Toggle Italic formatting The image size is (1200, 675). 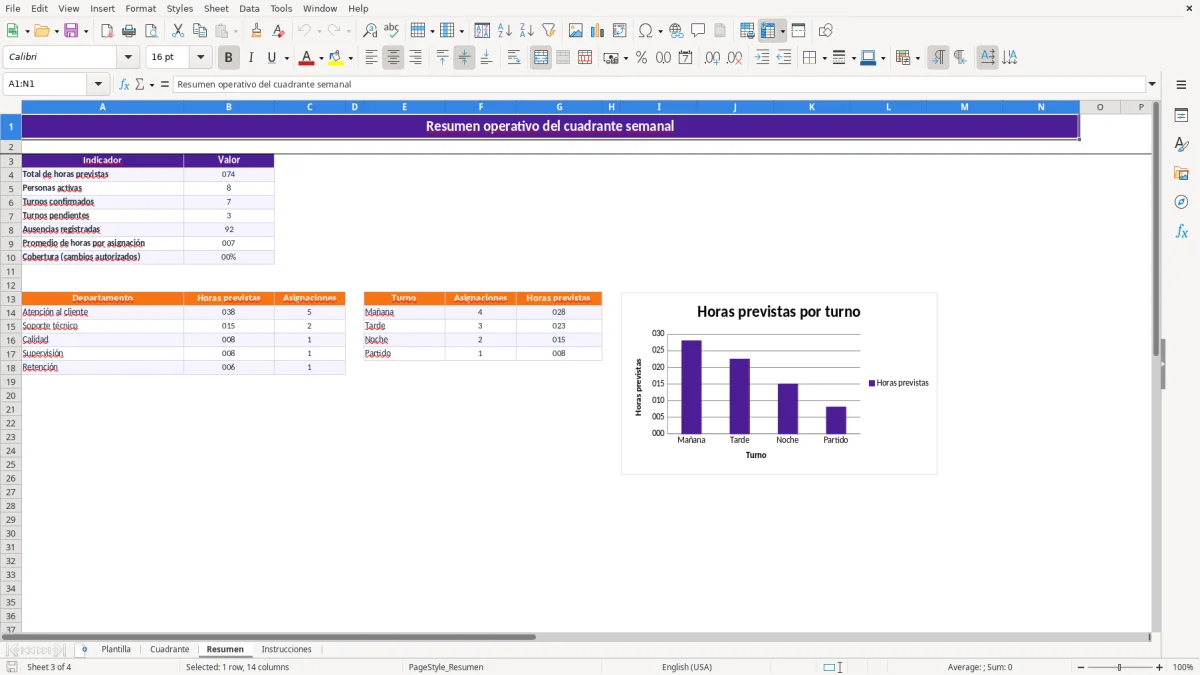[251, 58]
